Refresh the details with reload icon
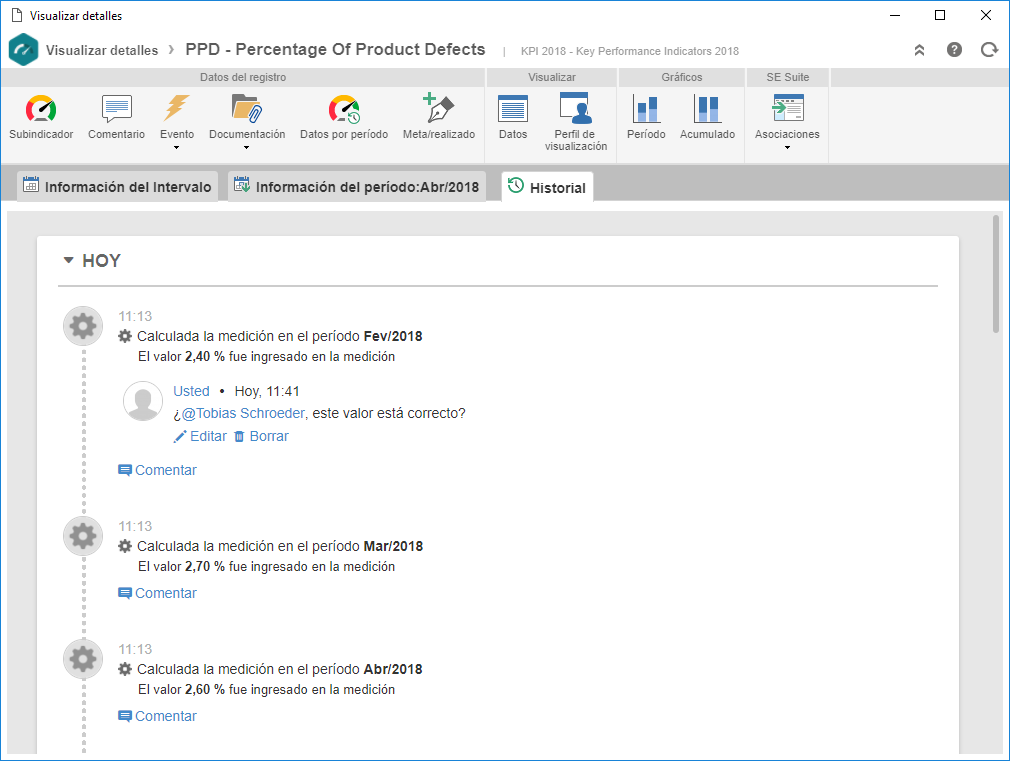 pos(989,50)
